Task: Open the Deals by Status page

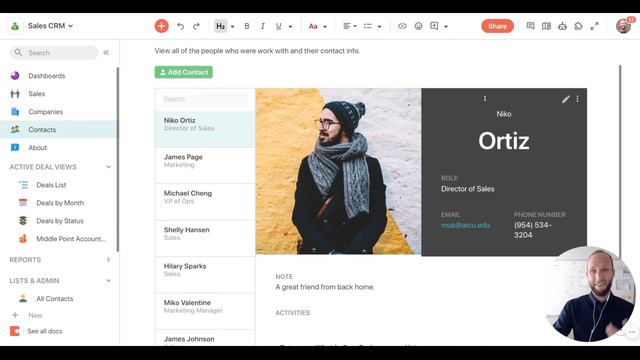Action: [x=59, y=221]
